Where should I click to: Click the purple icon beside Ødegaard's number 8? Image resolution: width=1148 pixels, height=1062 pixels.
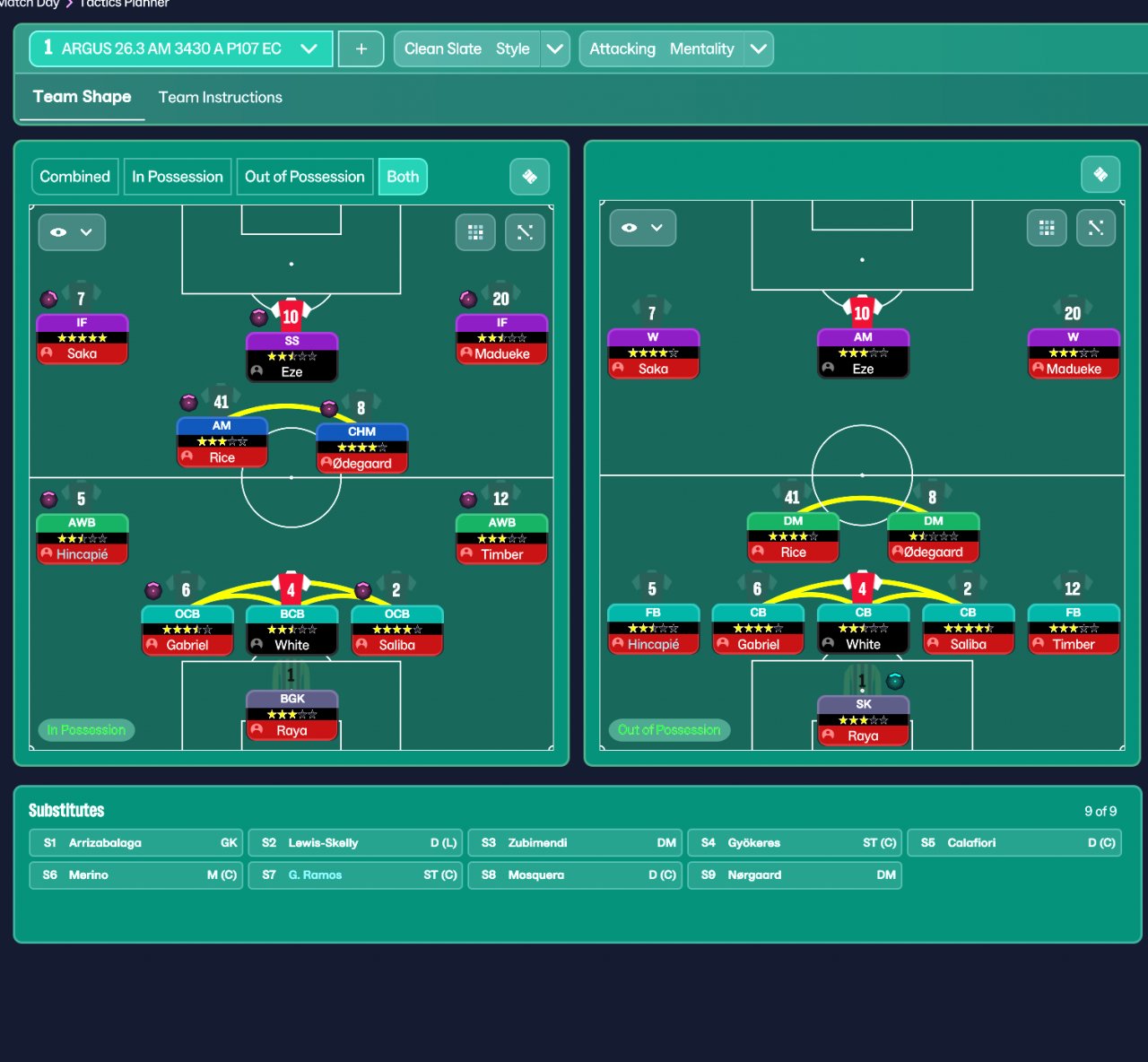point(329,408)
